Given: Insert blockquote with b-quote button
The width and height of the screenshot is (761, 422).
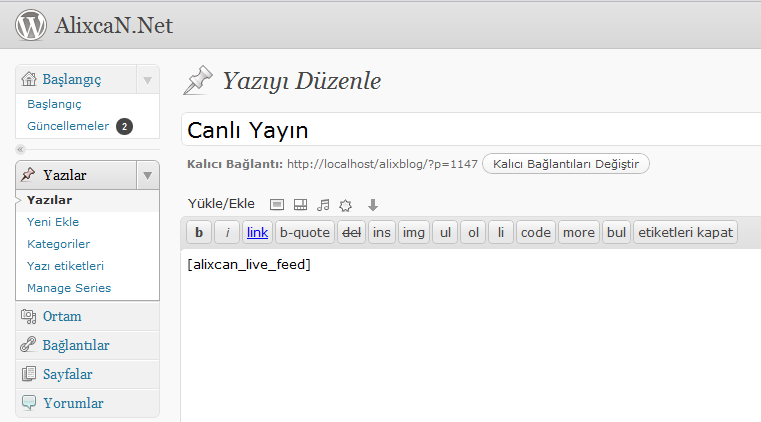Looking at the screenshot, I should (x=305, y=232).
